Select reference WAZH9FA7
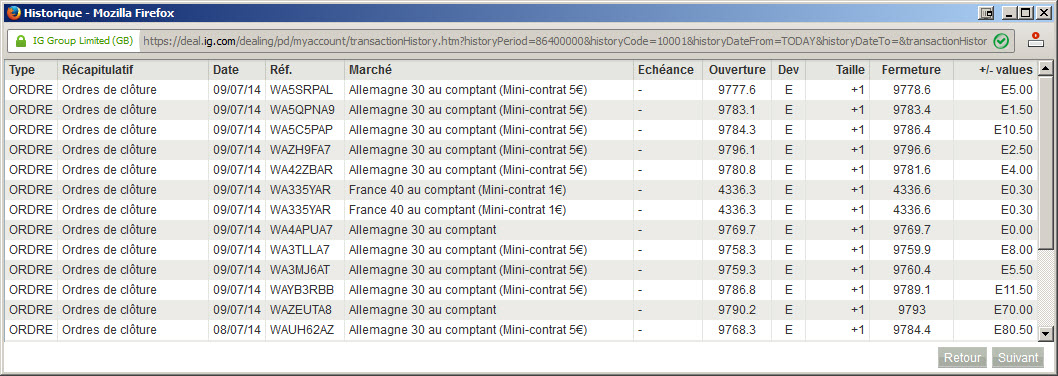Viewport: 1058px width, 376px height. [300, 150]
